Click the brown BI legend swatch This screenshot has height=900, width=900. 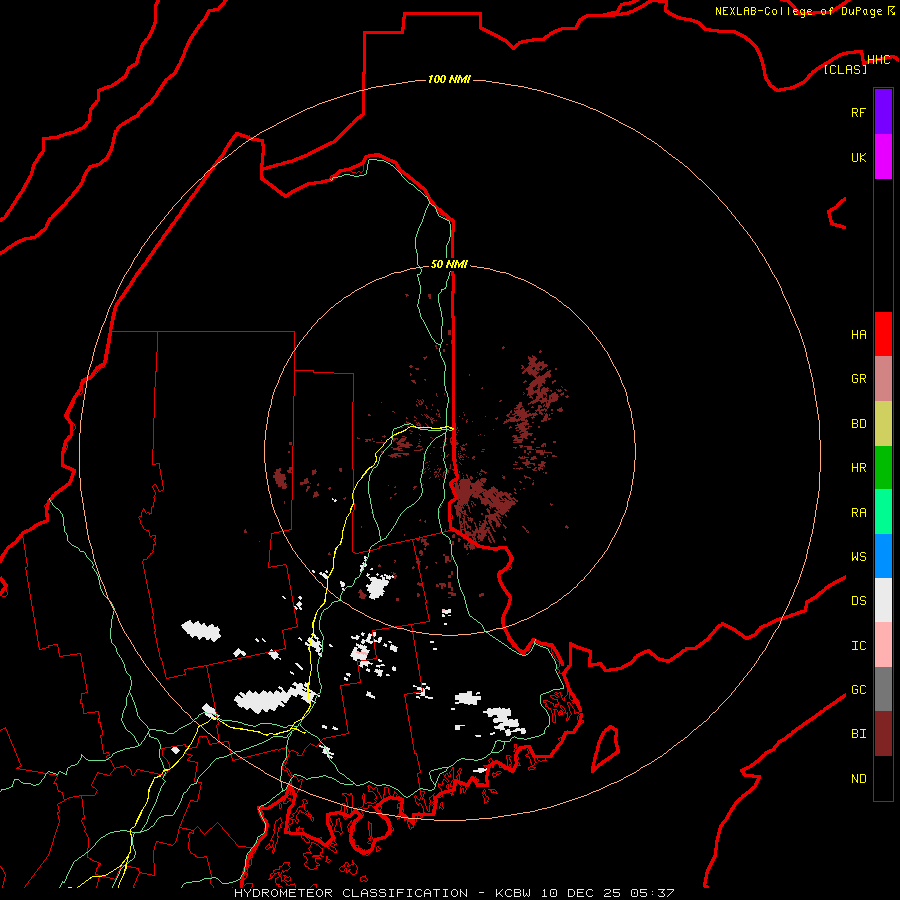(883, 734)
